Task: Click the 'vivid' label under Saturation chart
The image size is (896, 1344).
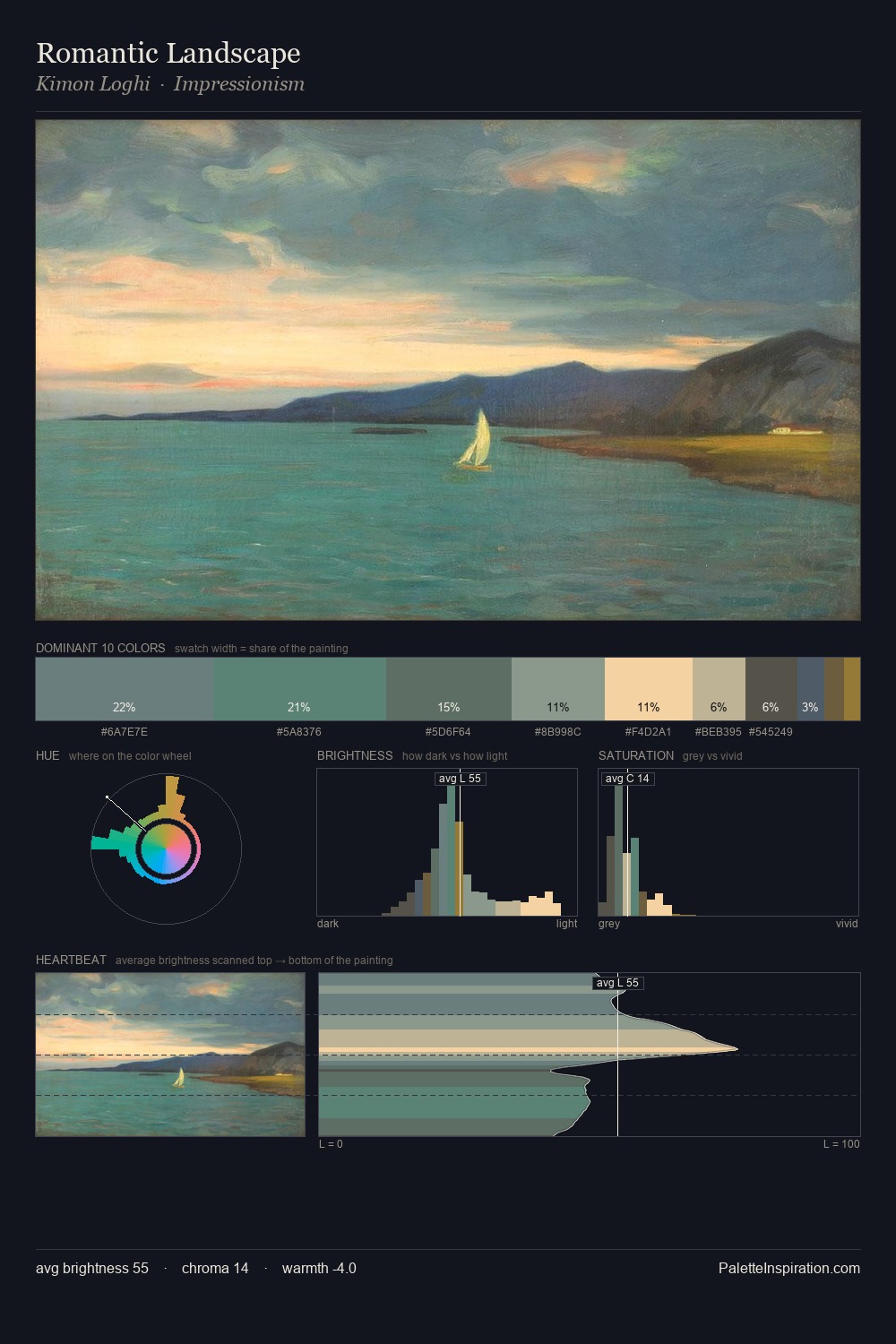Action: 847,924
